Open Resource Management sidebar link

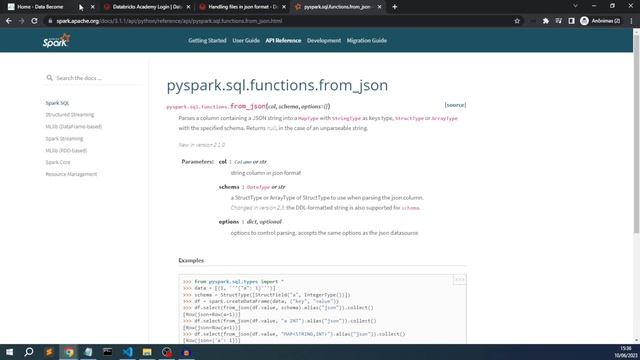coord(71,174)
